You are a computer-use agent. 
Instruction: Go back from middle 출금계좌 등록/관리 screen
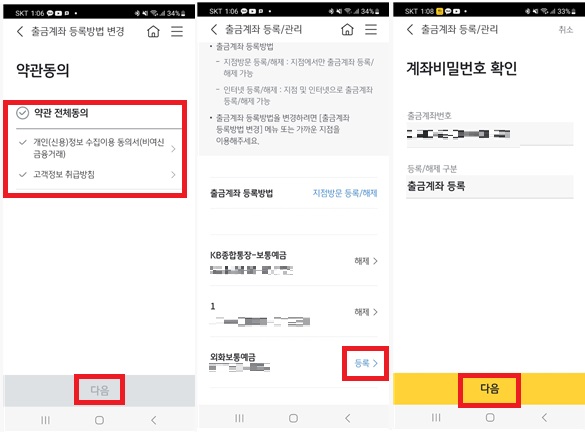(x=214, y=29)
